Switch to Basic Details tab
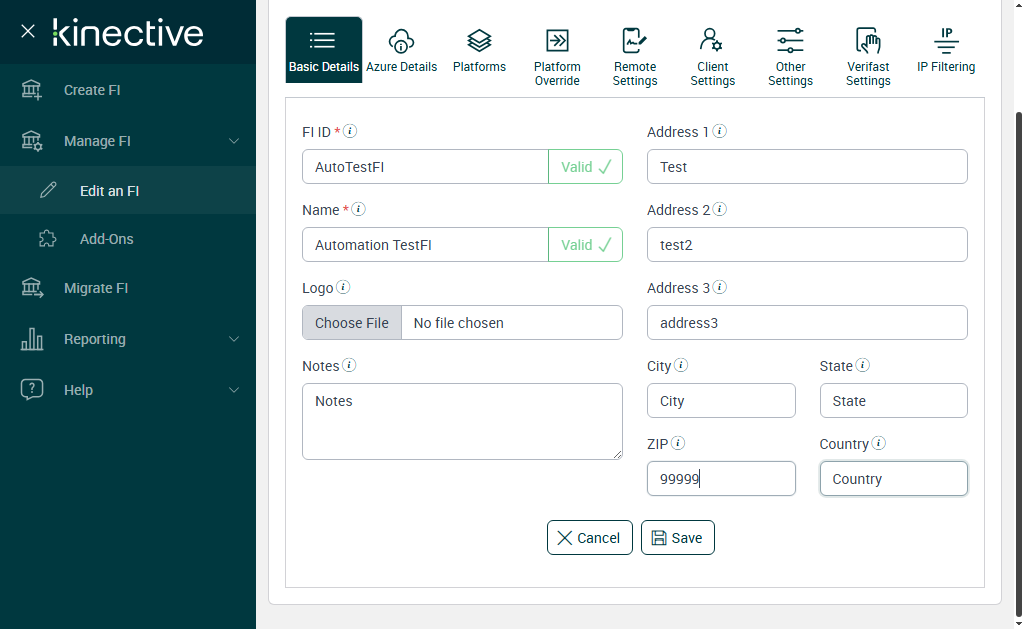This screenshot has height=629, width=1024. tap(324, 50)
